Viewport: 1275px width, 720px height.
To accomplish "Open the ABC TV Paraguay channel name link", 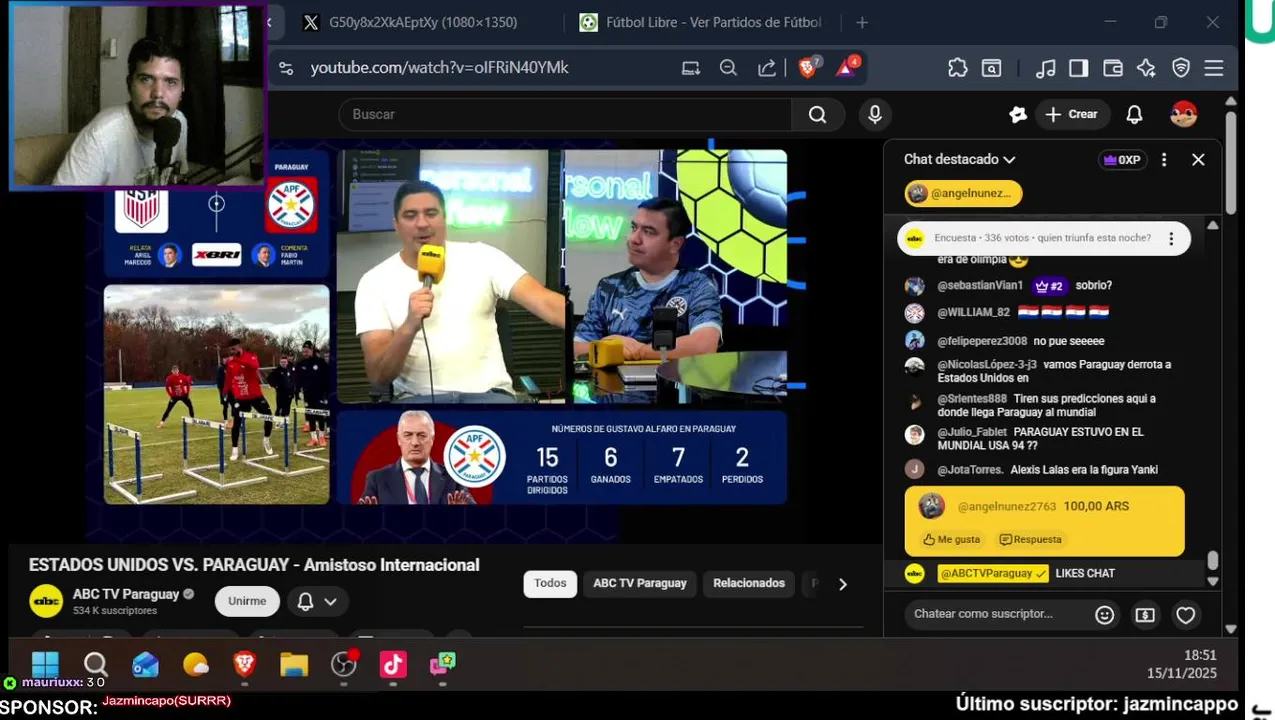I will click(x=126, y=594).
